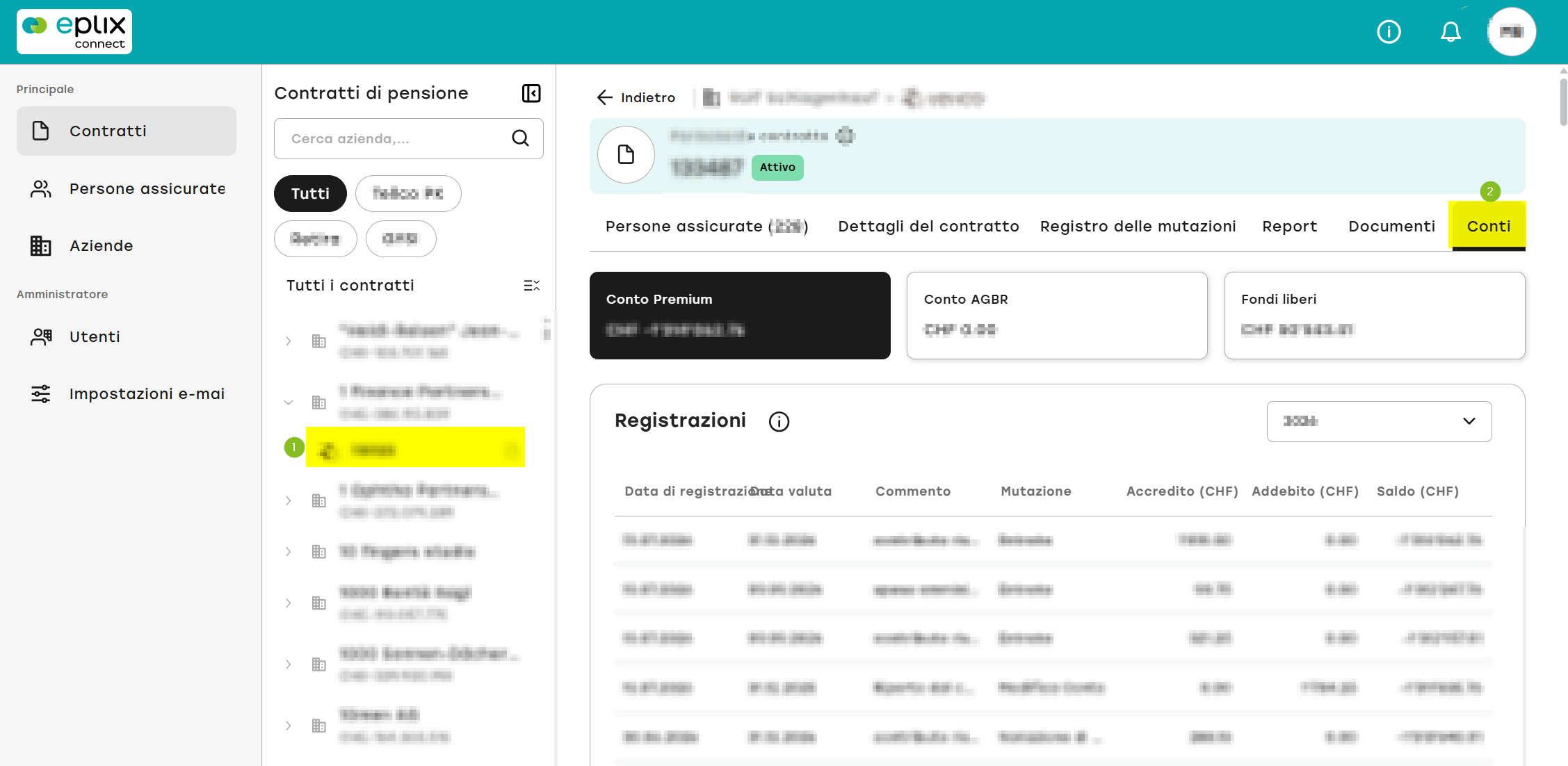Open the user avatar menu
Viewport: 1568px width, 766px height.
click(x=1512, y=32)
